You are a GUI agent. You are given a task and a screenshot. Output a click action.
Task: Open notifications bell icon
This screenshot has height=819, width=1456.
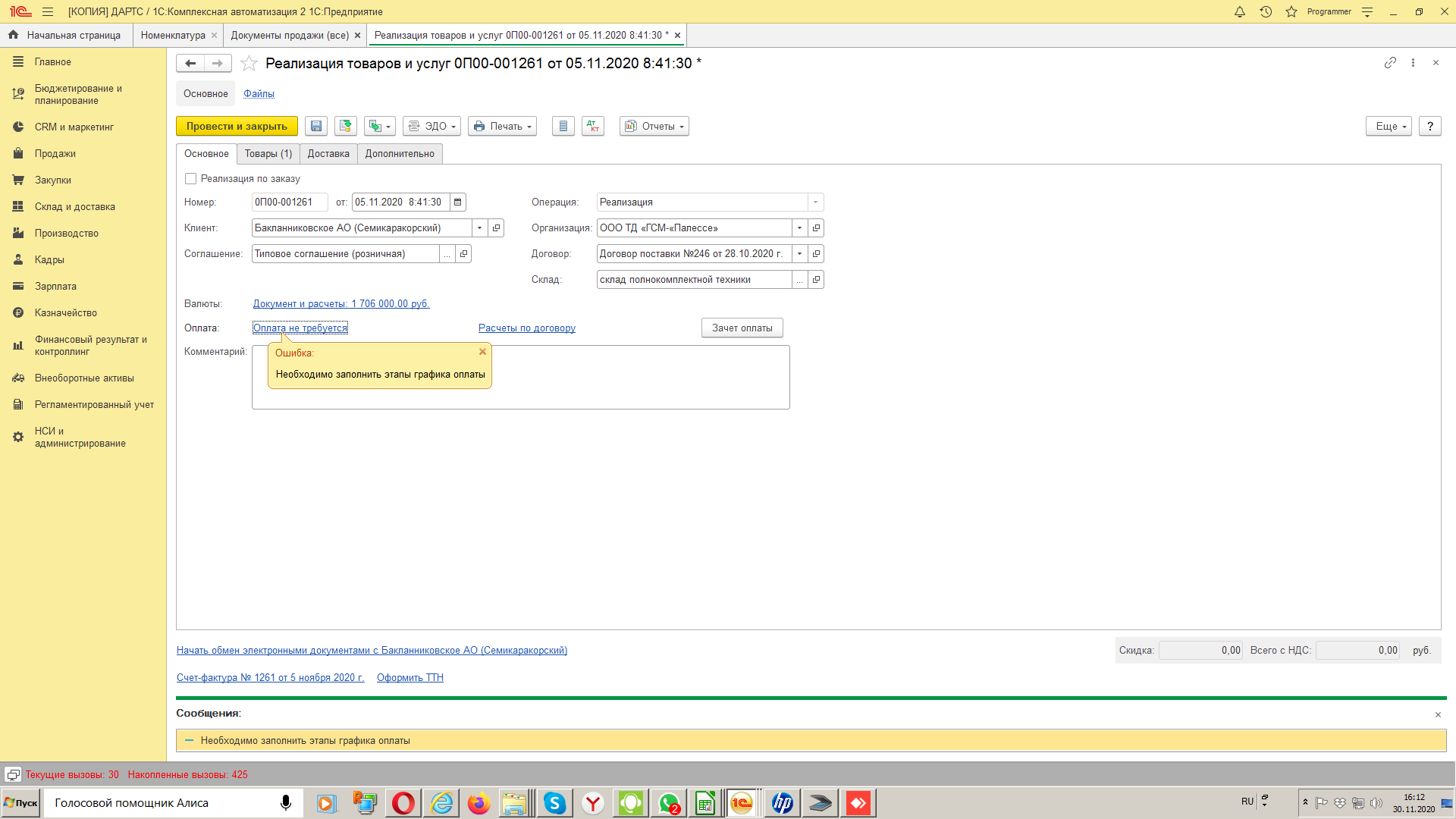click(x=1240, y=12)
